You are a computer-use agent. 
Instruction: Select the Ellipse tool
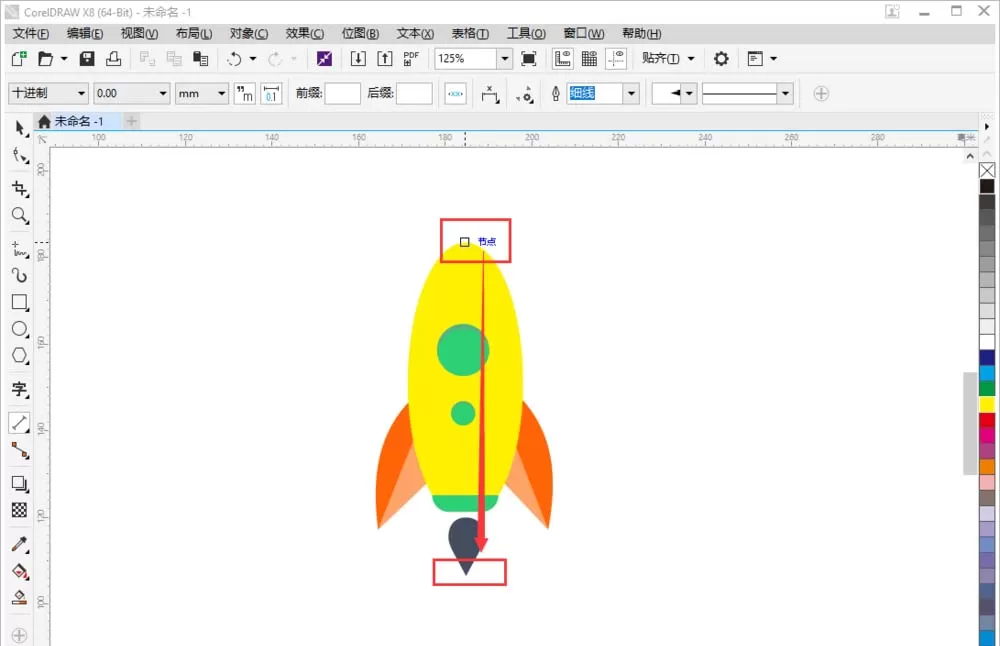20,329
